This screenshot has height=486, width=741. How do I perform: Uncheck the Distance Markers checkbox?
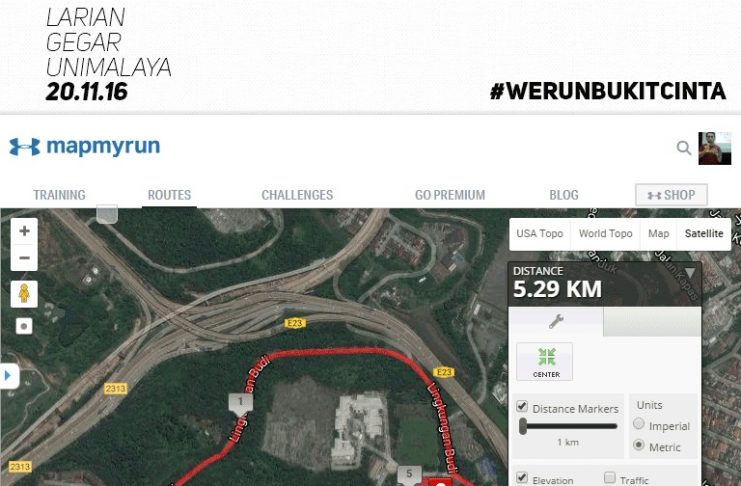(x=522, y=406)
